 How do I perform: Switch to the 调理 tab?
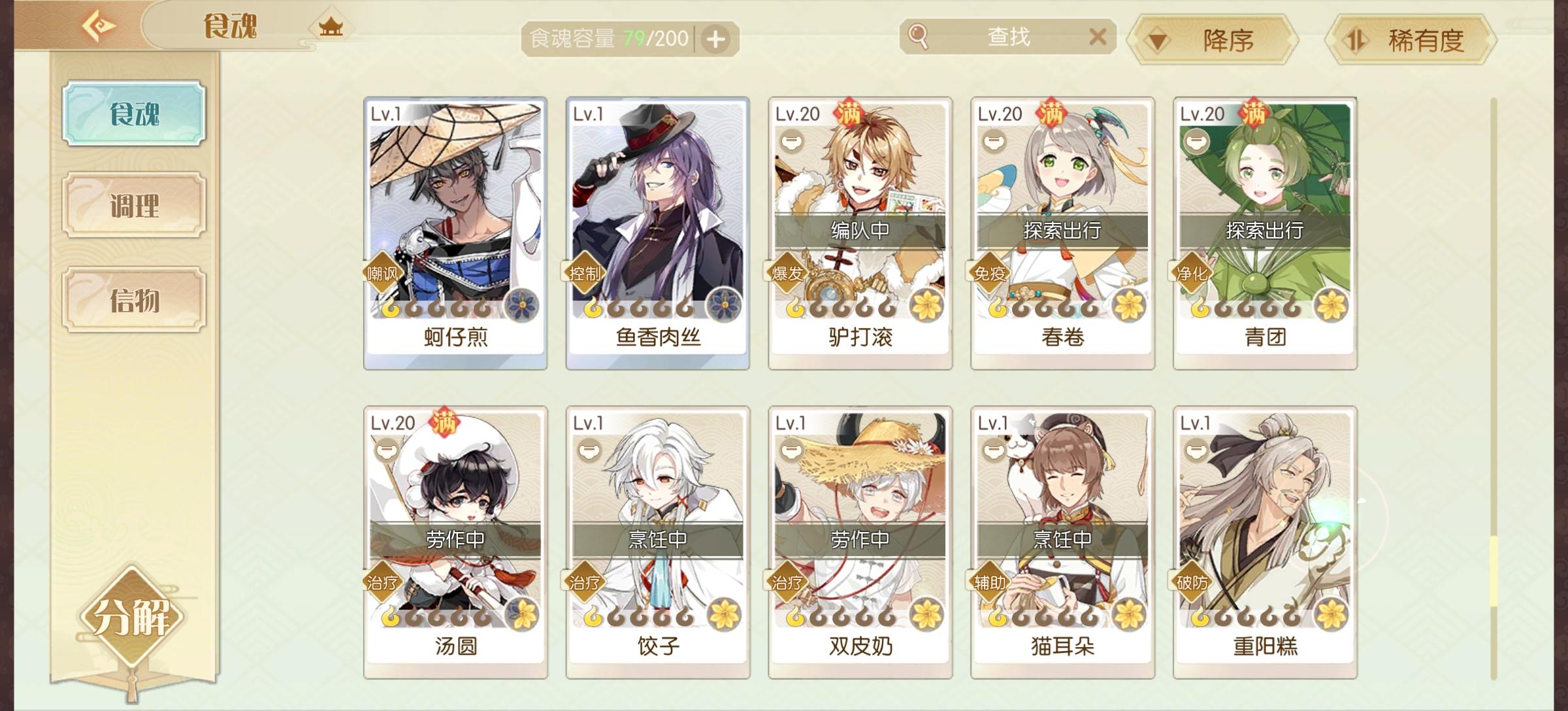click(135, 205)
